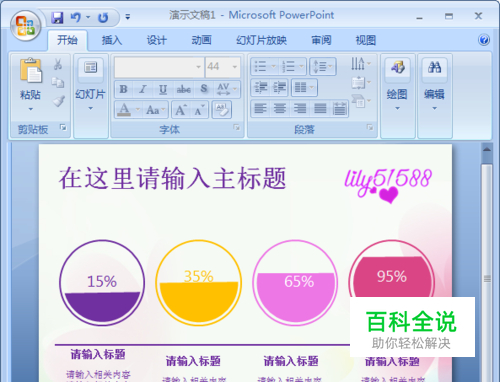Open the 设计 ribbon tab
Image resolution: width=500 pixels, height=382 pixels.
(x=157, y=40)
